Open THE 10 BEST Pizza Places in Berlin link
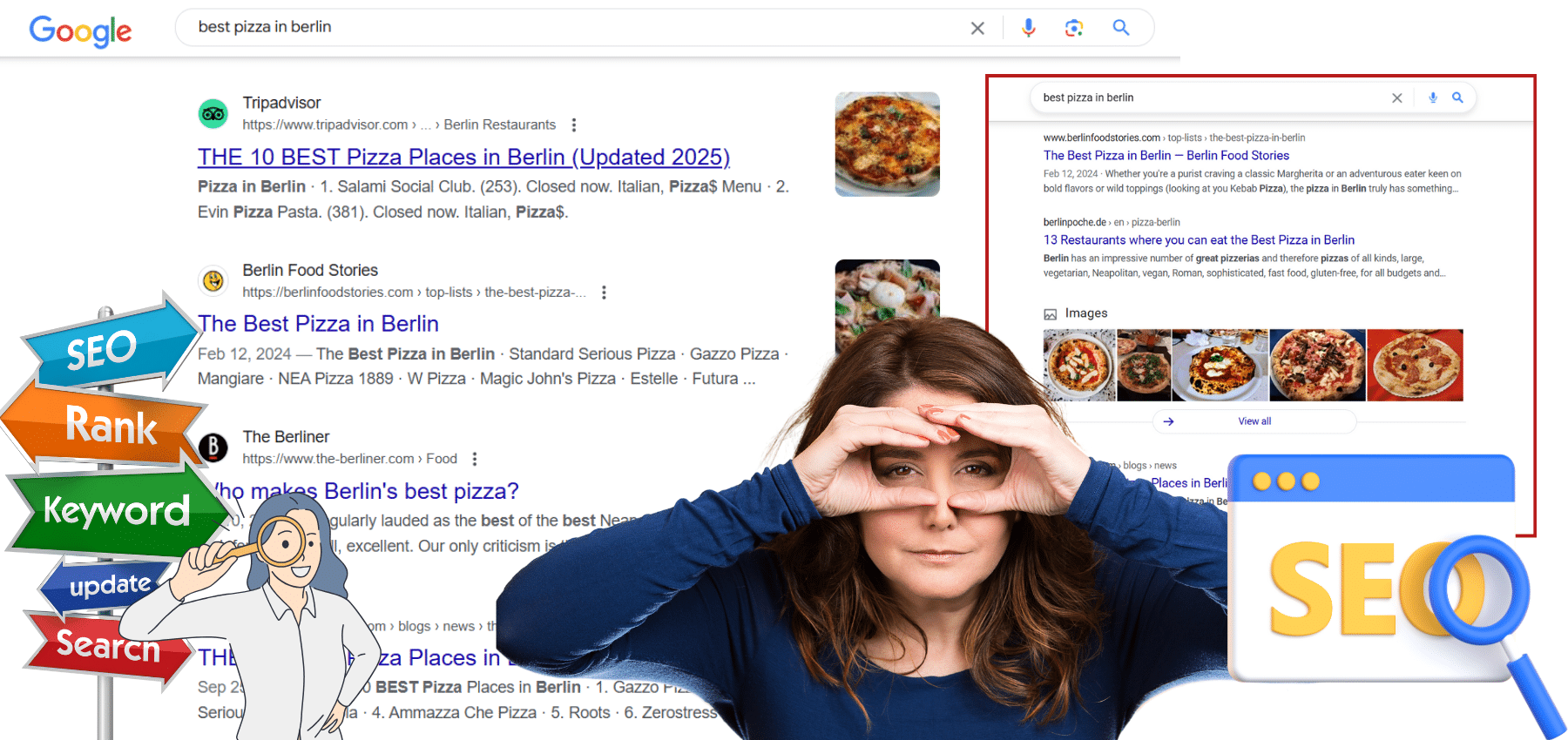 pos(463,158)
